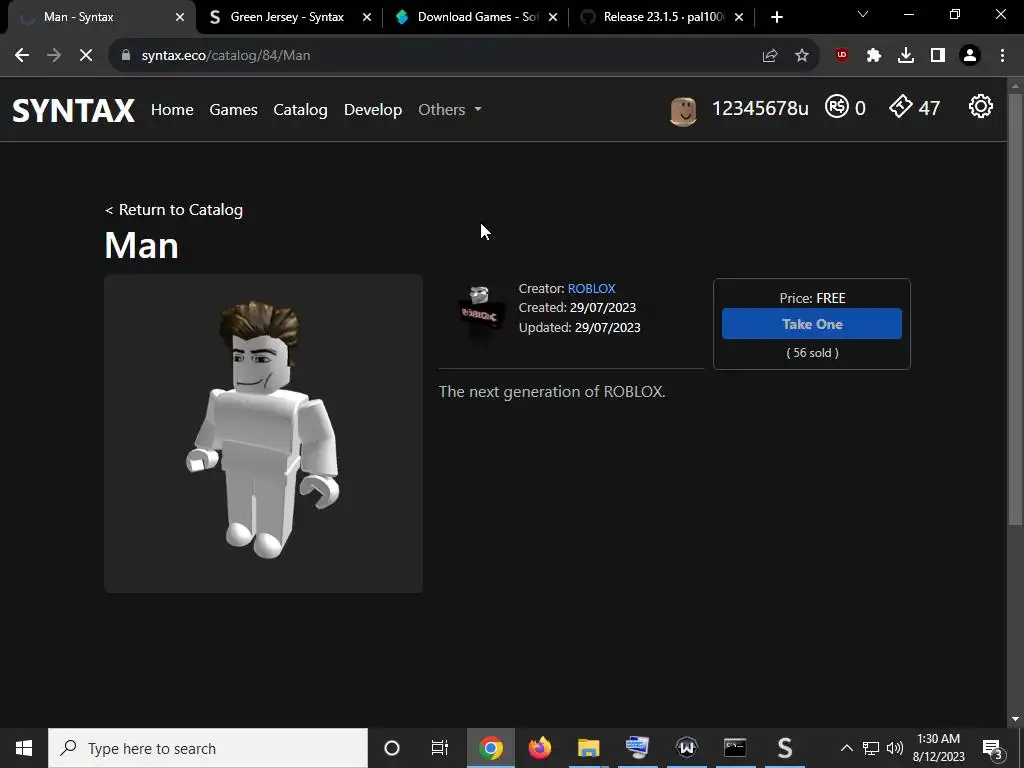Open the Home navigation link

(x=172, y=110)
